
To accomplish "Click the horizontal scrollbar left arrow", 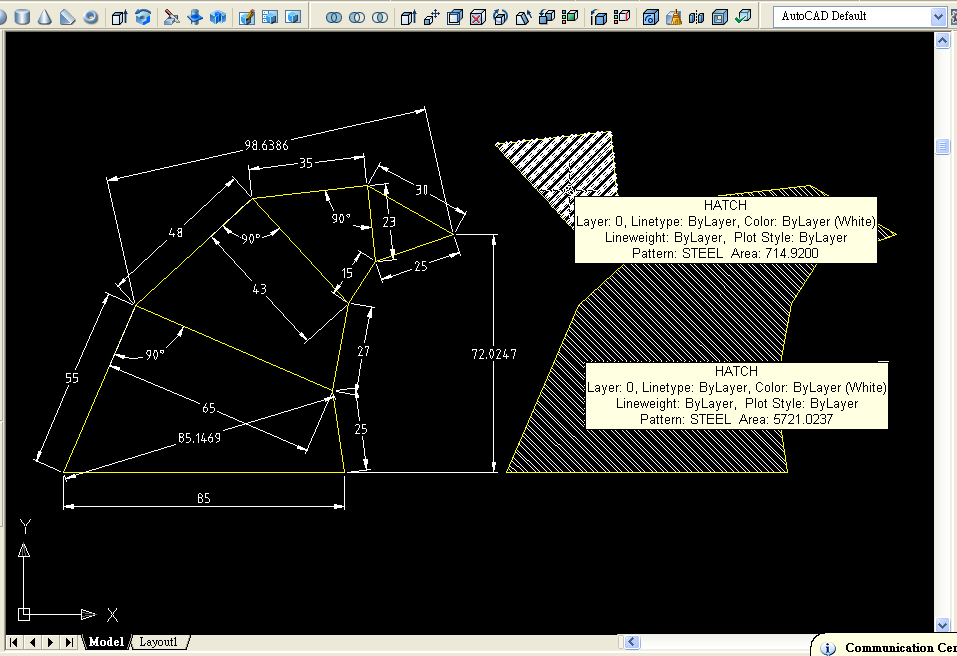I will click(632, 642).
